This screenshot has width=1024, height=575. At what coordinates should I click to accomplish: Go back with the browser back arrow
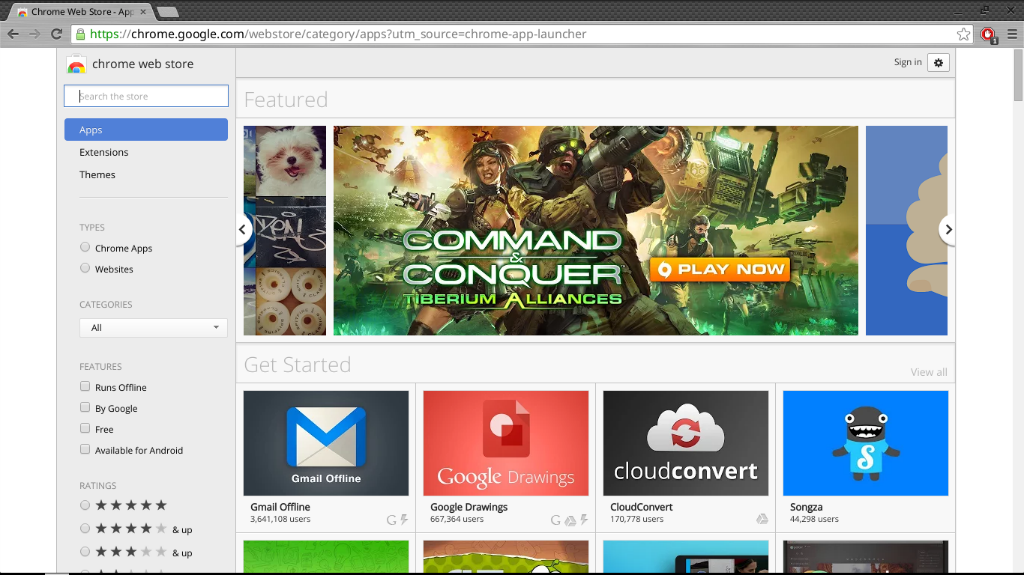pos(13,34)
